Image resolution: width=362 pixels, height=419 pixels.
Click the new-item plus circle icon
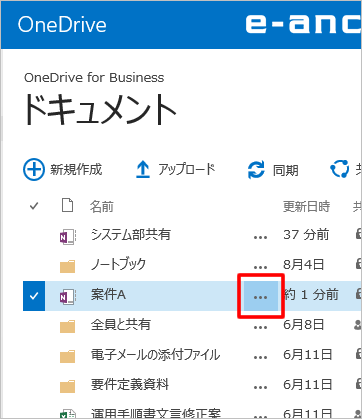[34, 170]
